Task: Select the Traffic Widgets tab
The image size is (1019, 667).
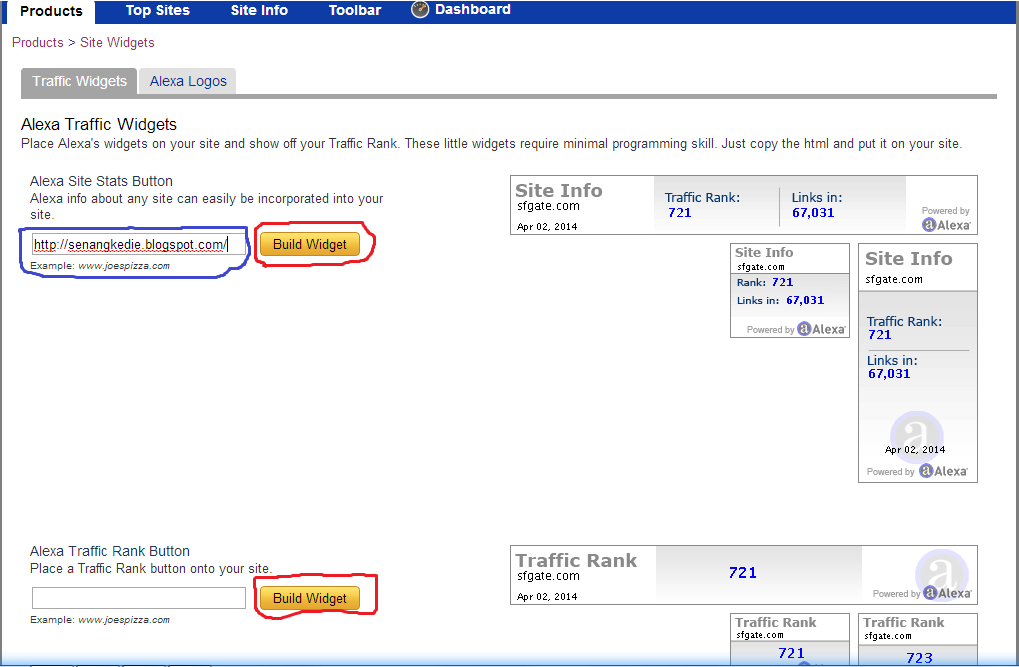Action: click(x=79, y=81)
